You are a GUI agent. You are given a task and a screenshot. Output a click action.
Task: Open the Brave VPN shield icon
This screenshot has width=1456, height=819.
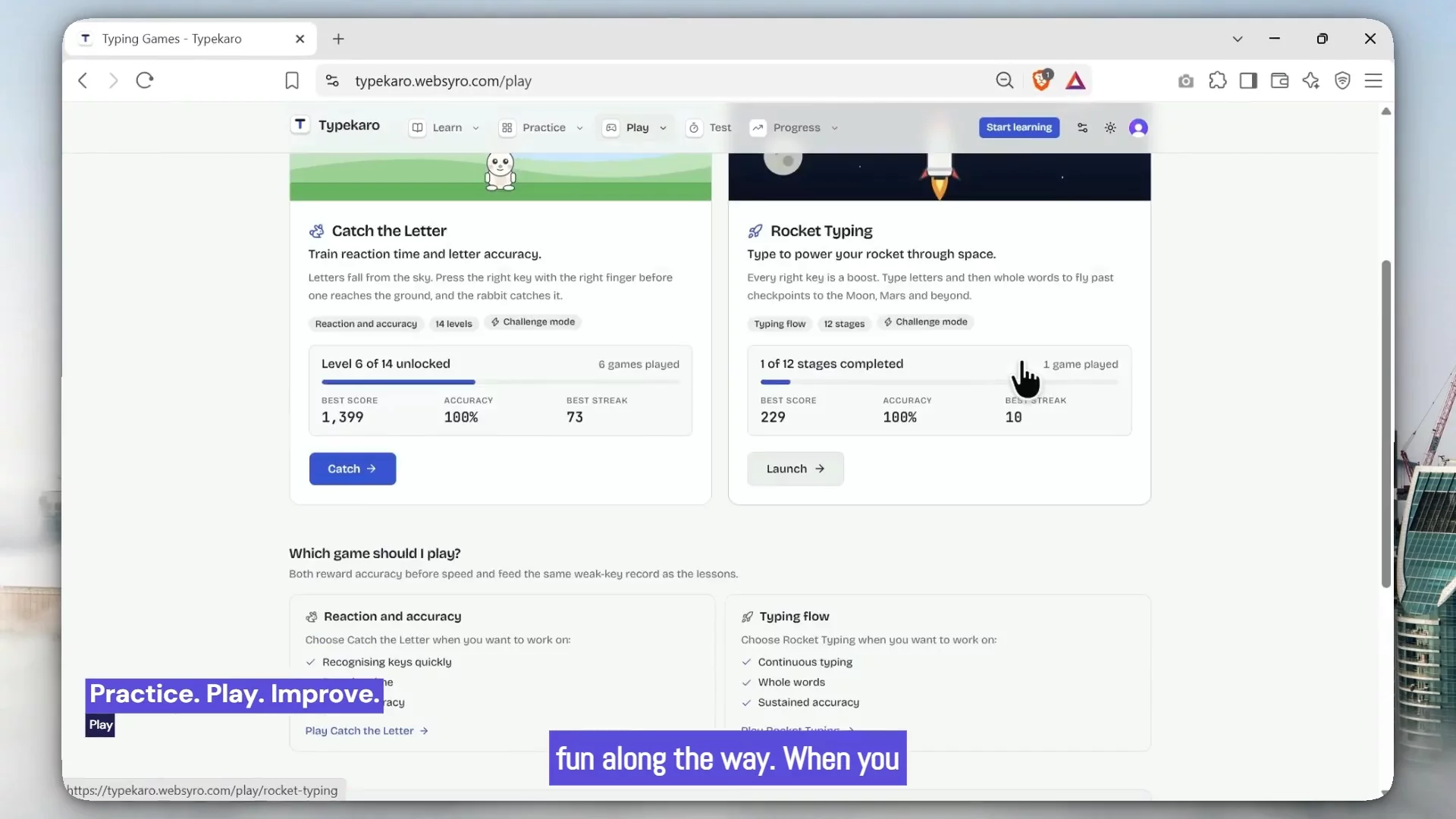point(1342,80)
